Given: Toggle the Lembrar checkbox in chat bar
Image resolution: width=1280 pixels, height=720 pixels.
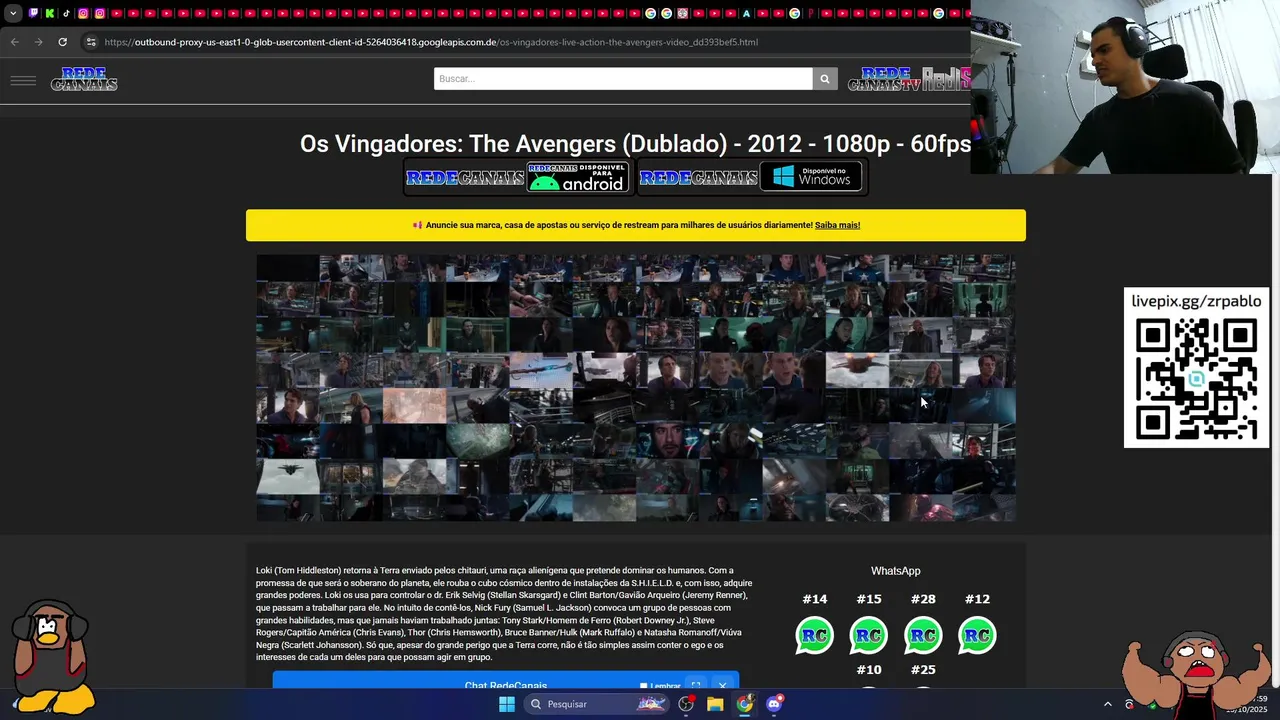Looking at the screenshot, I should [644, 686].
